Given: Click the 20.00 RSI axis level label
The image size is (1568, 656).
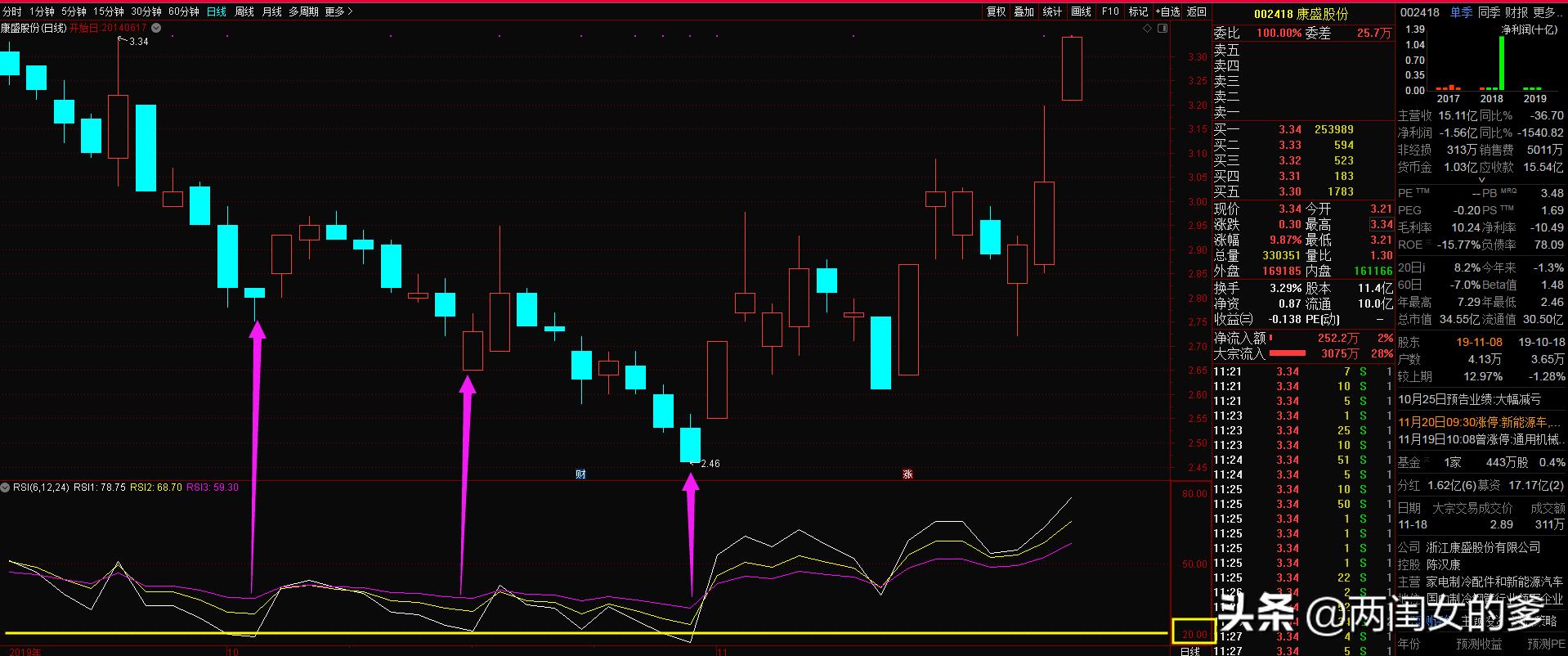Looking at the screenshot, I should [1194, 634].
